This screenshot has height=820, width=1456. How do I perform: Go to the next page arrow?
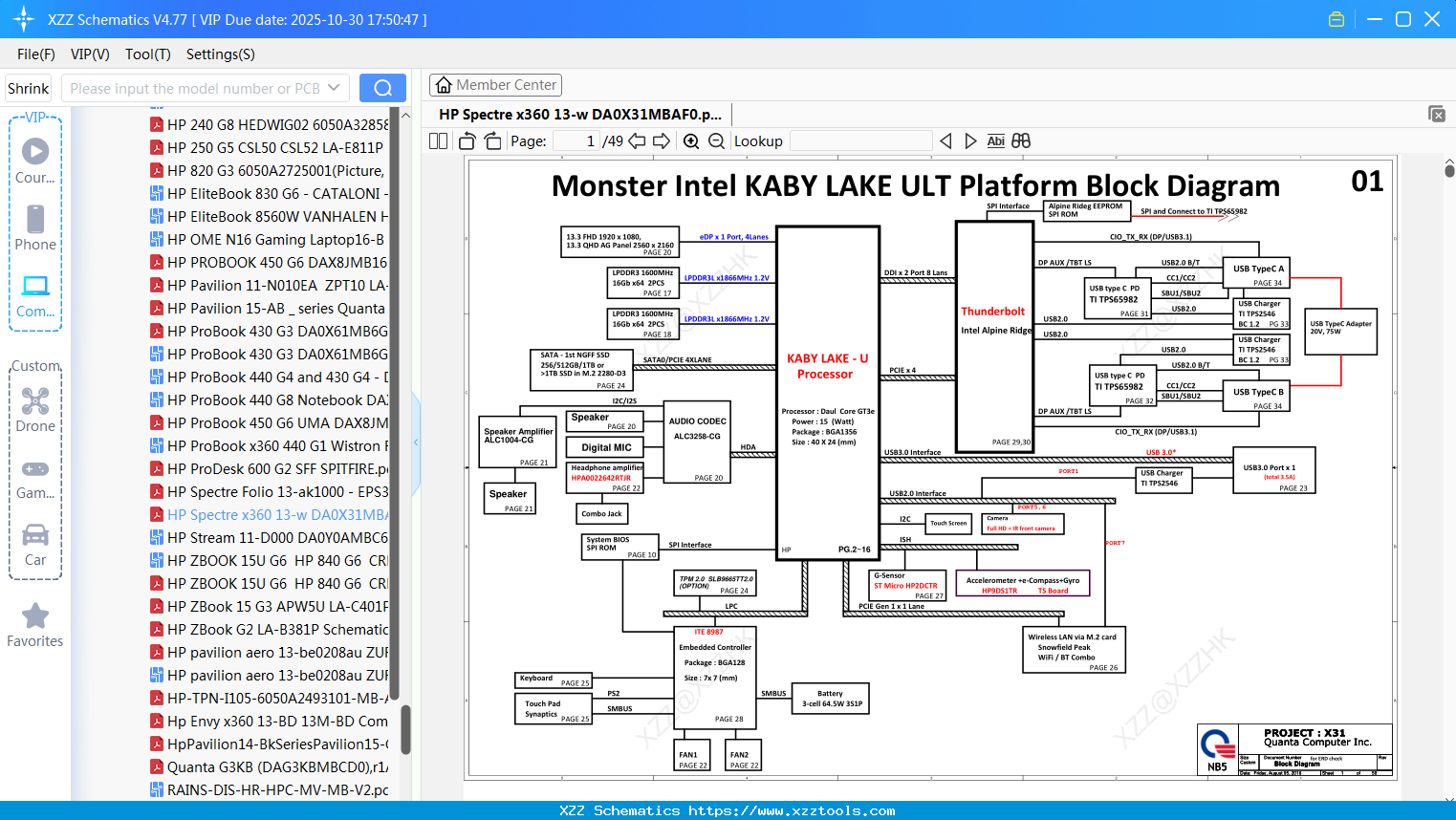[662, 140]
